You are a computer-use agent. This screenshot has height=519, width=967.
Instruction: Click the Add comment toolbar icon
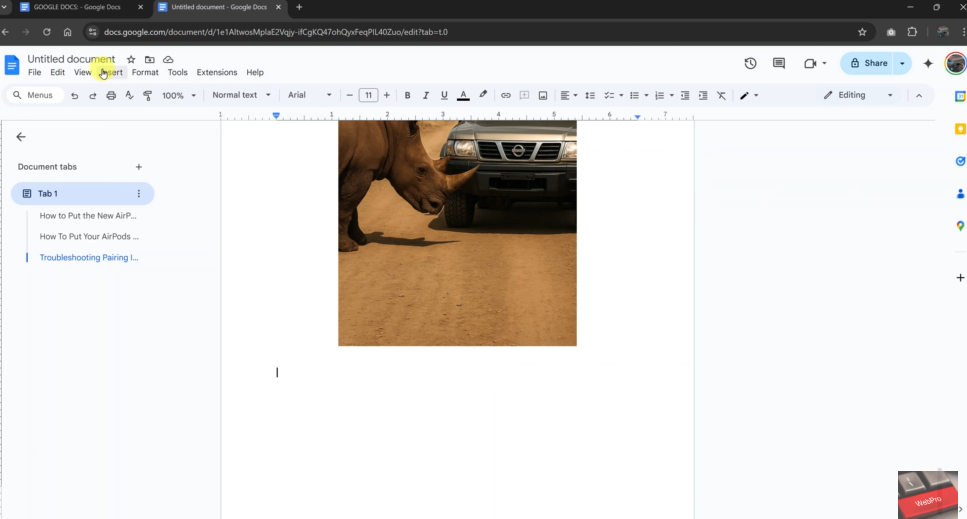tap(524, 96)
